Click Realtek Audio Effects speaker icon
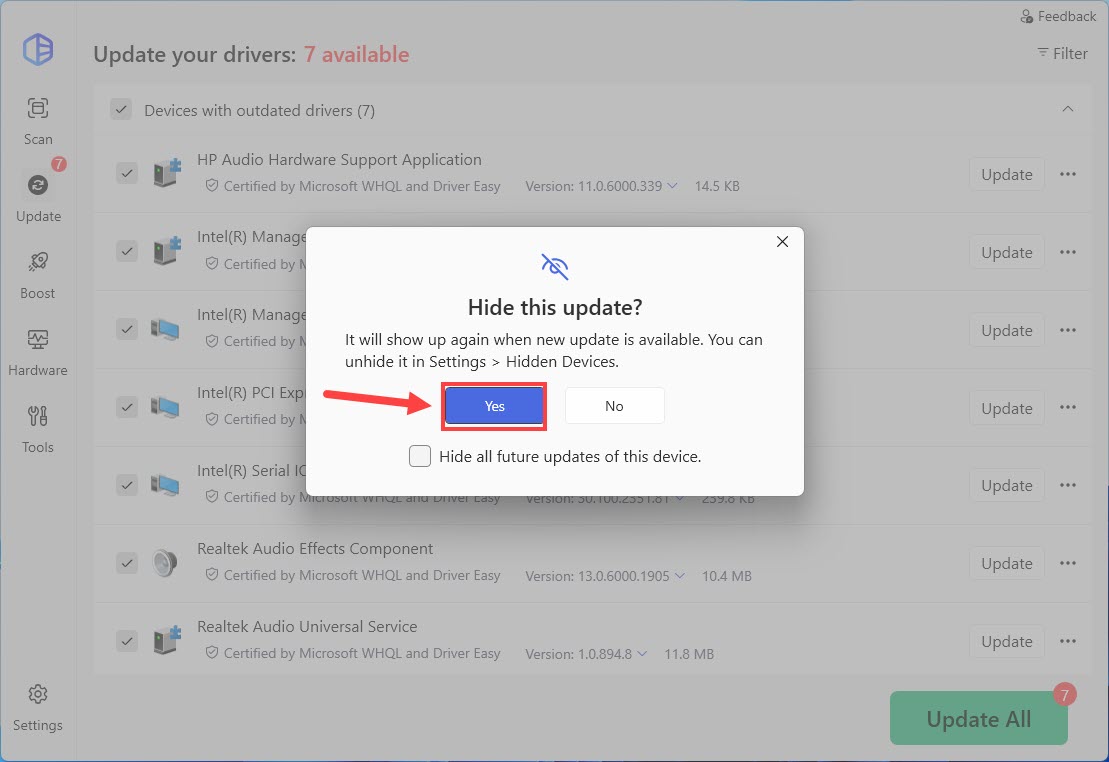1109x762 pixels. [165, 563]
